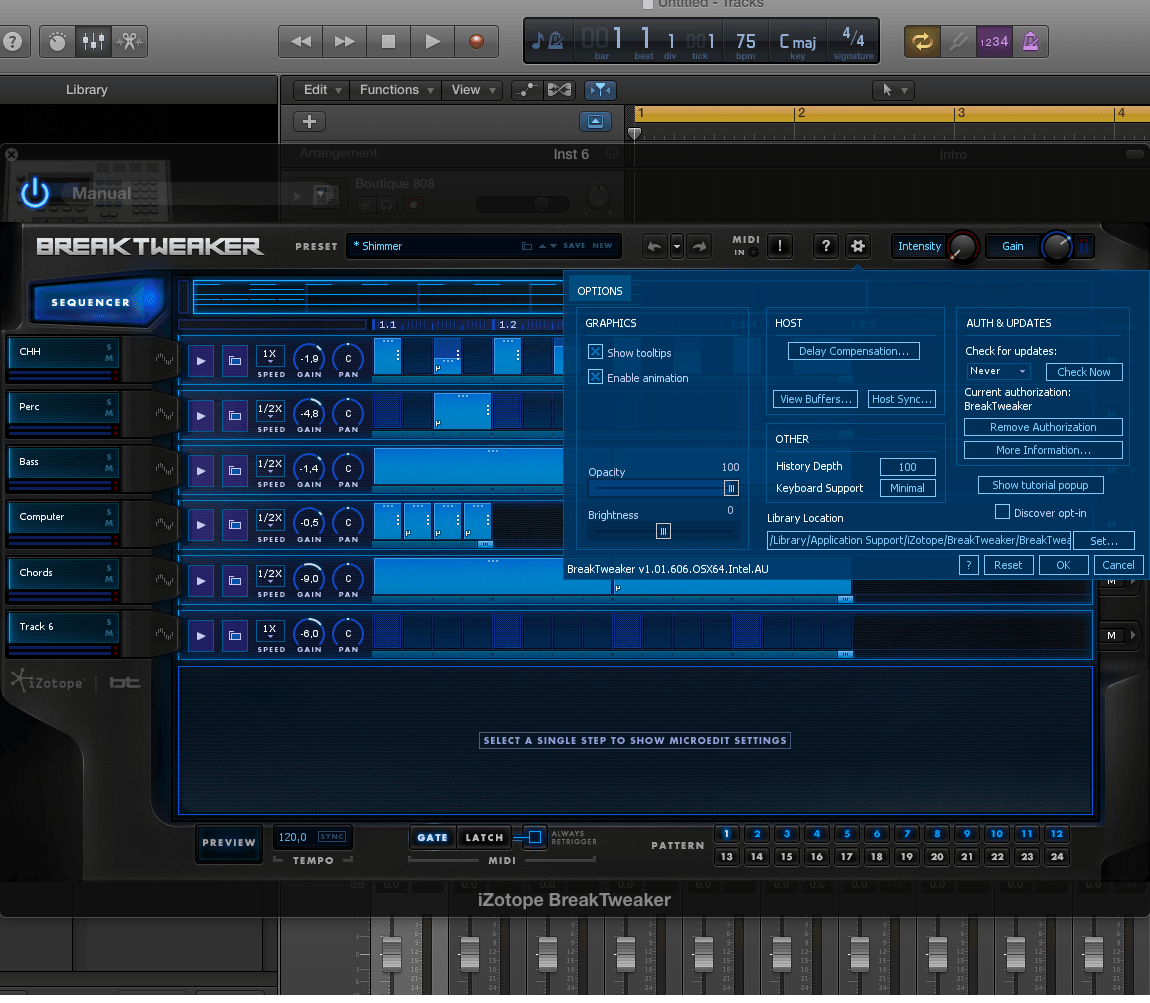
Task: Click the red record button
Action: click(477, 42)
